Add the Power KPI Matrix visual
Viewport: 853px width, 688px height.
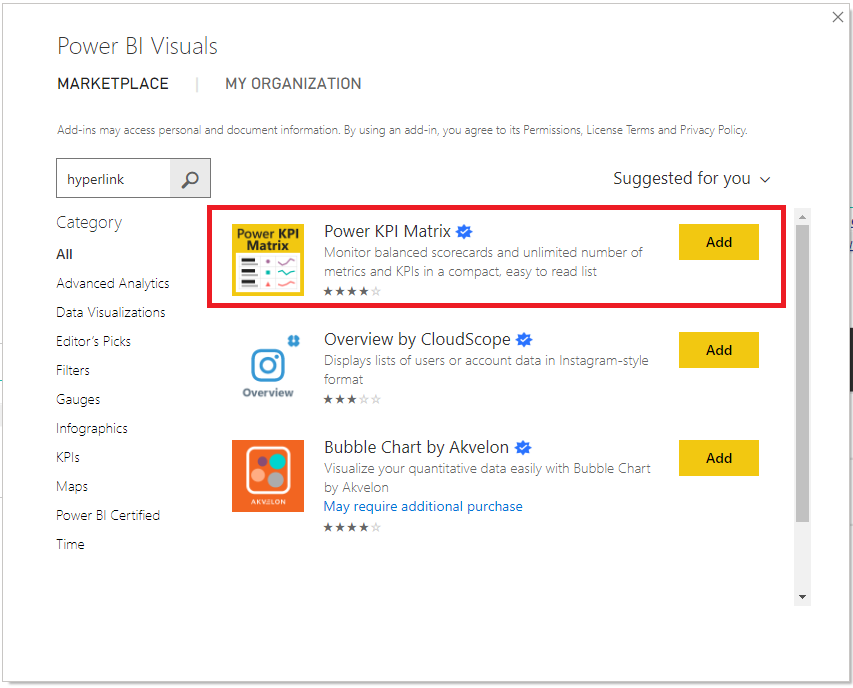pos(719,242)
